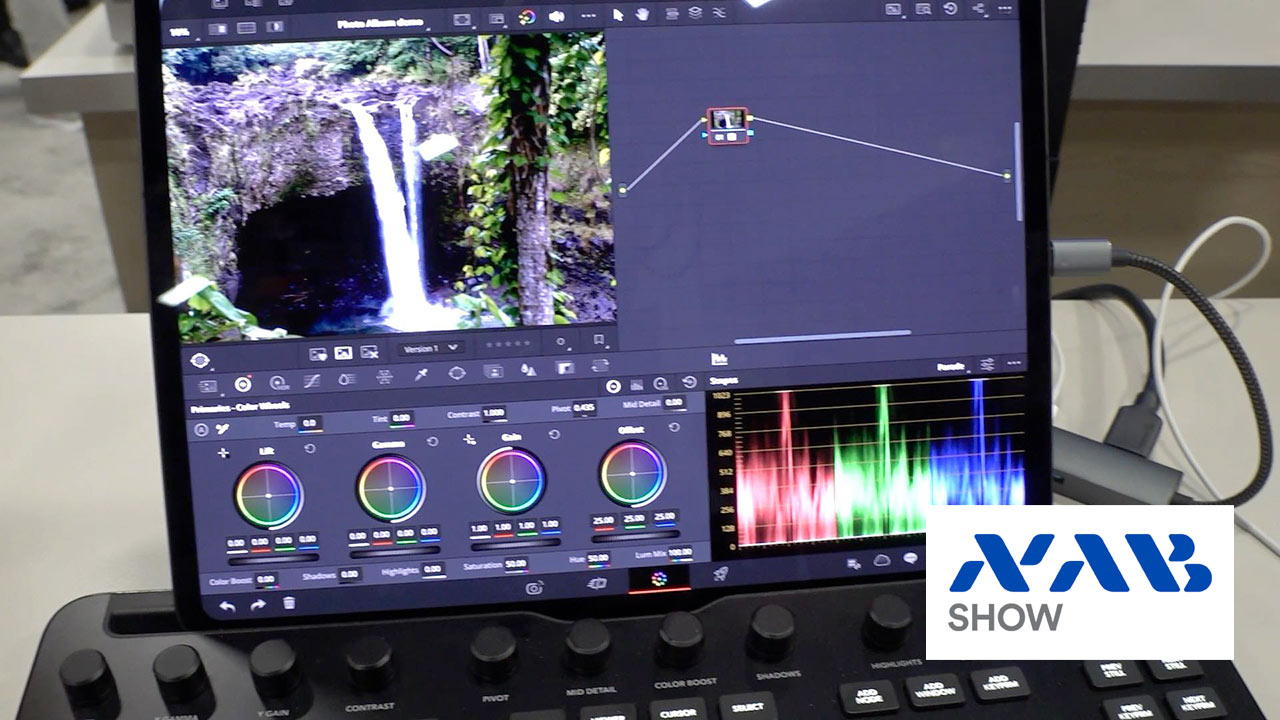Select the hand pan tool
Image resolution: width=1280 pixels, height=720 pixels.
[643, 14]
